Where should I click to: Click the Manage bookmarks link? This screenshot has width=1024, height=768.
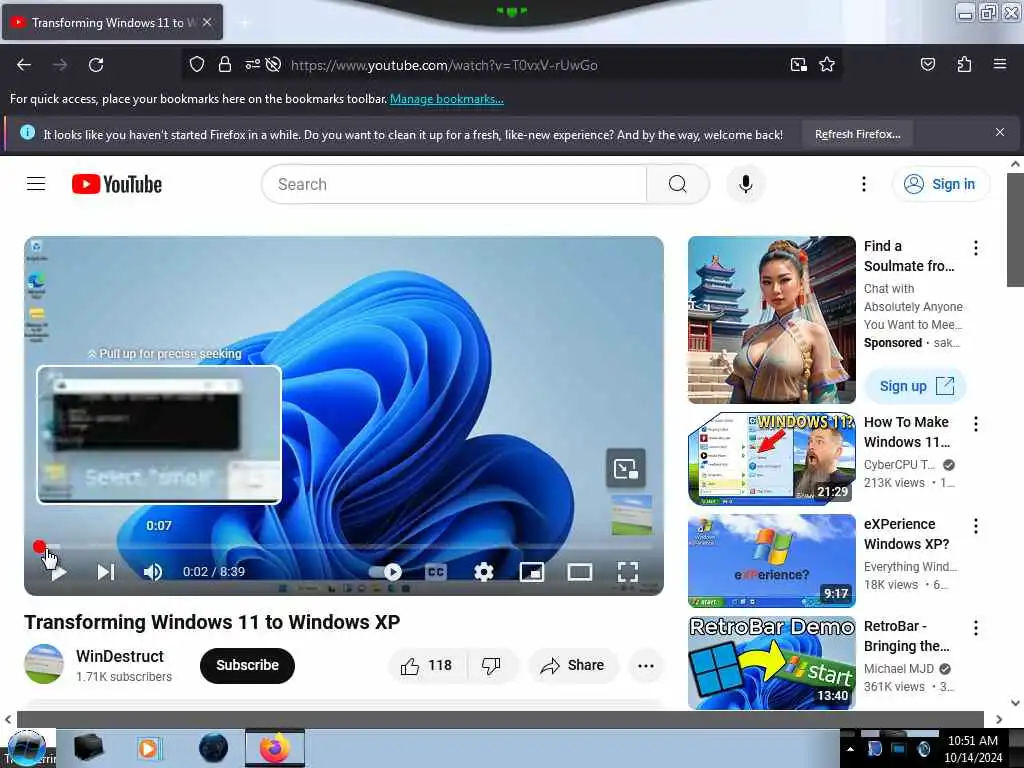[447, 99]
